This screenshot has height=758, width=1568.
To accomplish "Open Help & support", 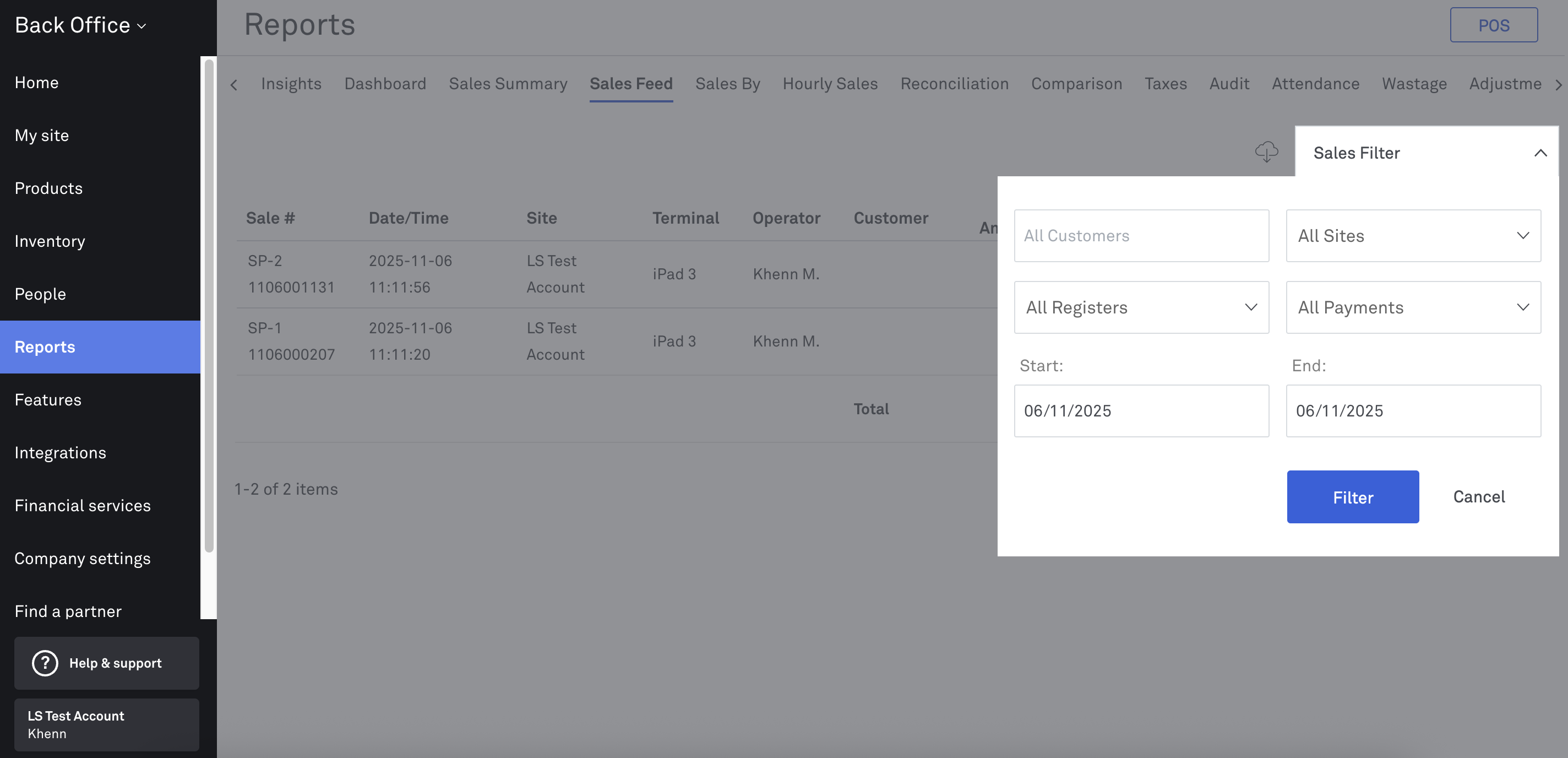I will (x=106, y=663).
